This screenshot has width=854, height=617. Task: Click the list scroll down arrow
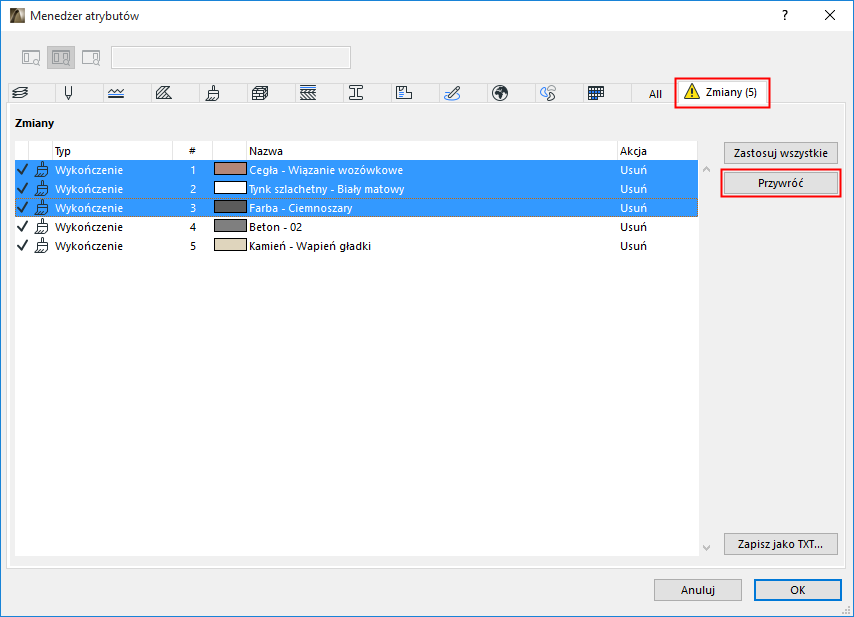[706, 548]
